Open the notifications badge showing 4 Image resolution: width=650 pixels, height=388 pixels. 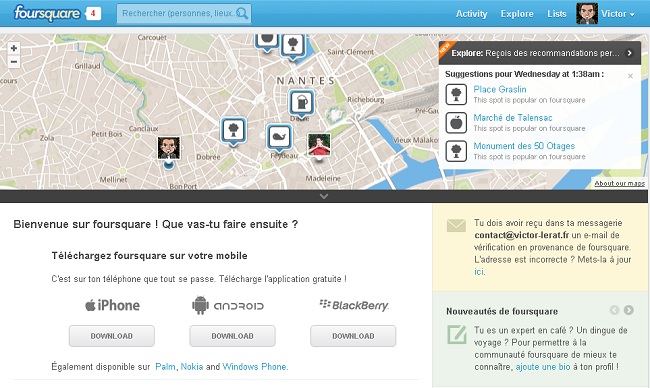click(x=93, y=13)
